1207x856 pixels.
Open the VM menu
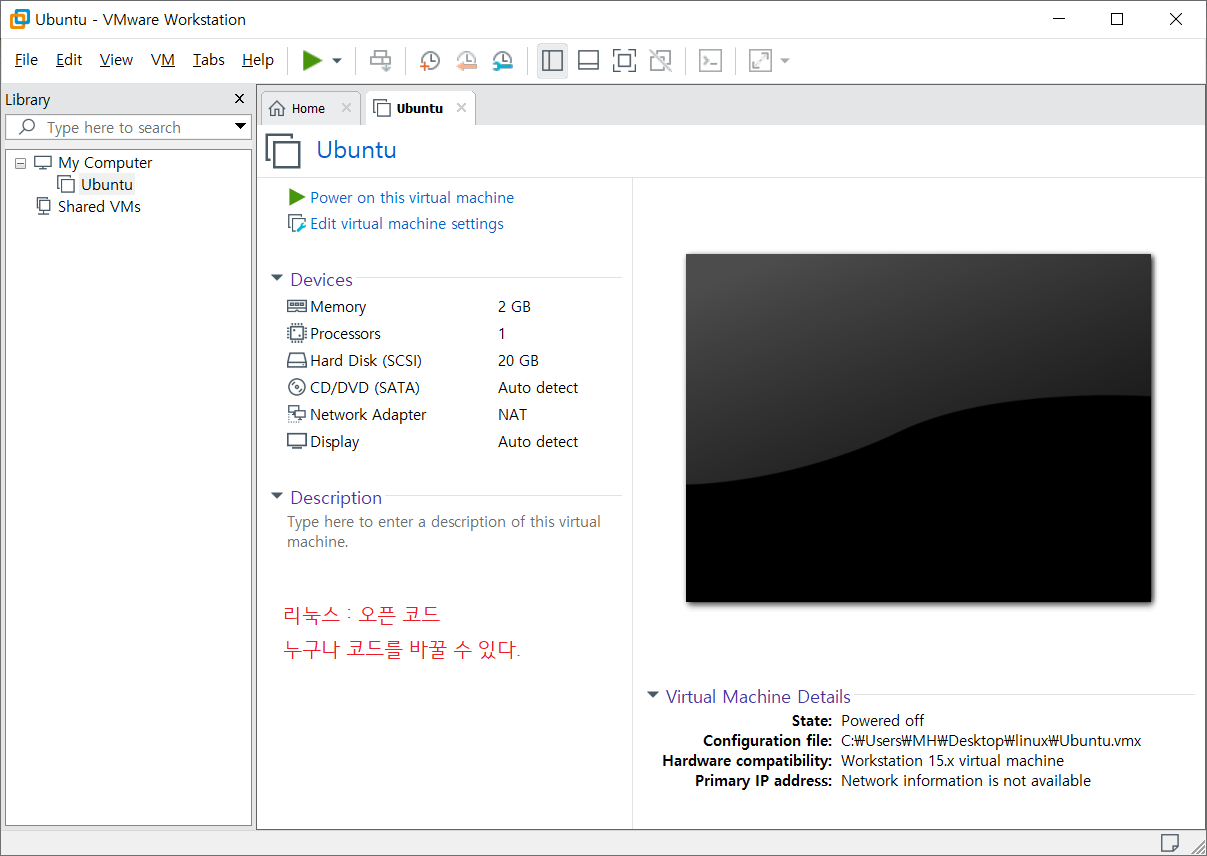[163, 60]
